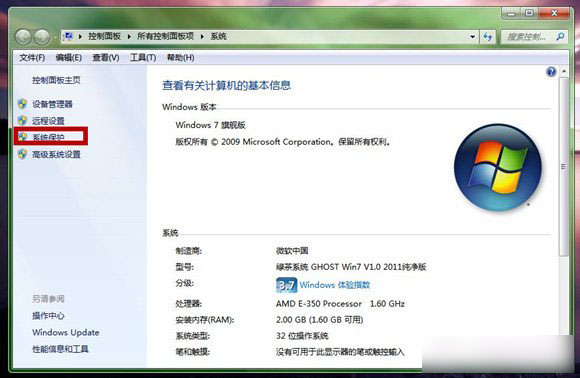Maximize the System window
Viewport: 580px width, 378px height.
coord(530,13)
